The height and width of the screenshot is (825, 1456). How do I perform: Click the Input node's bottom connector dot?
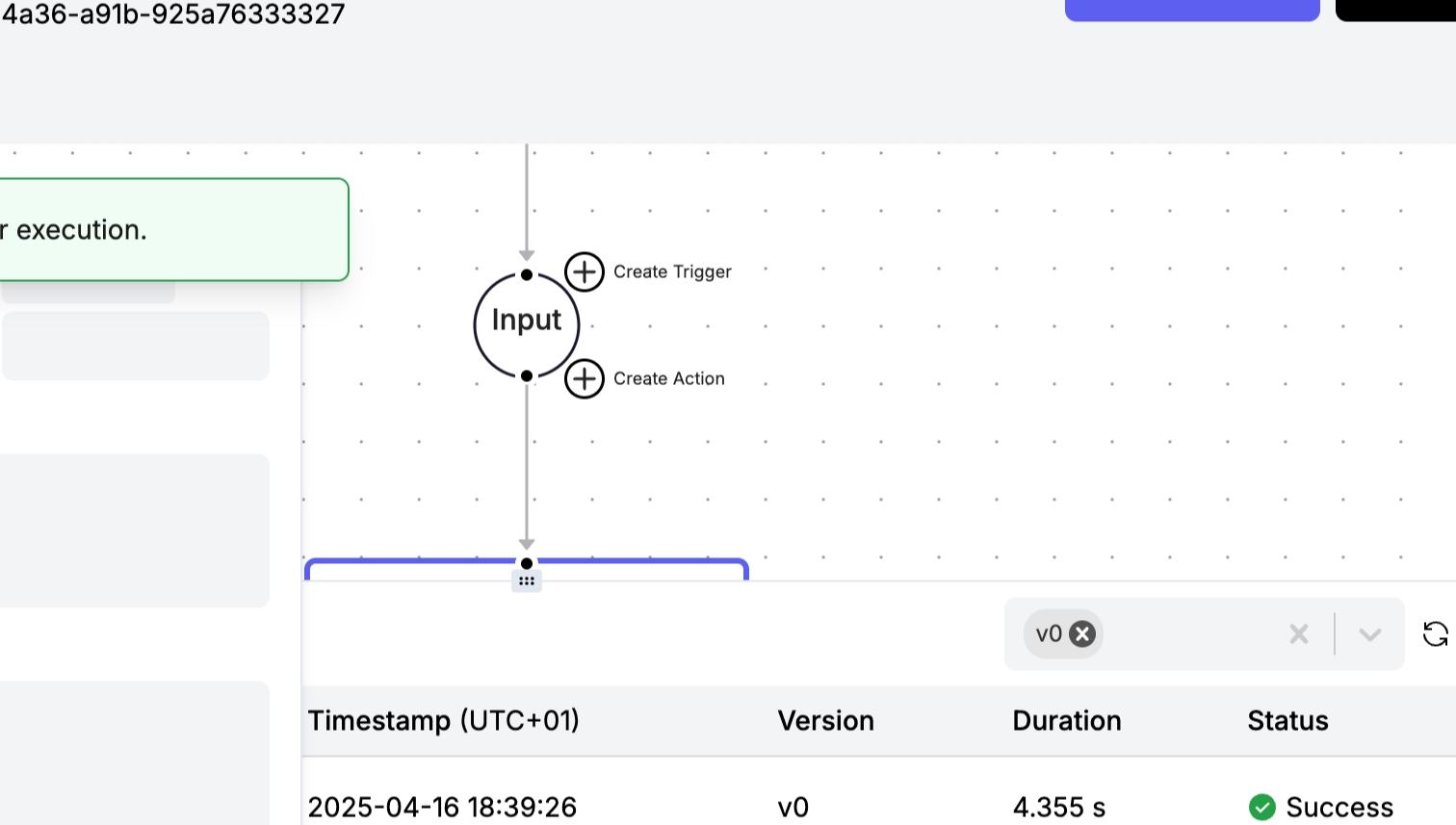click(x=527, y=375)
